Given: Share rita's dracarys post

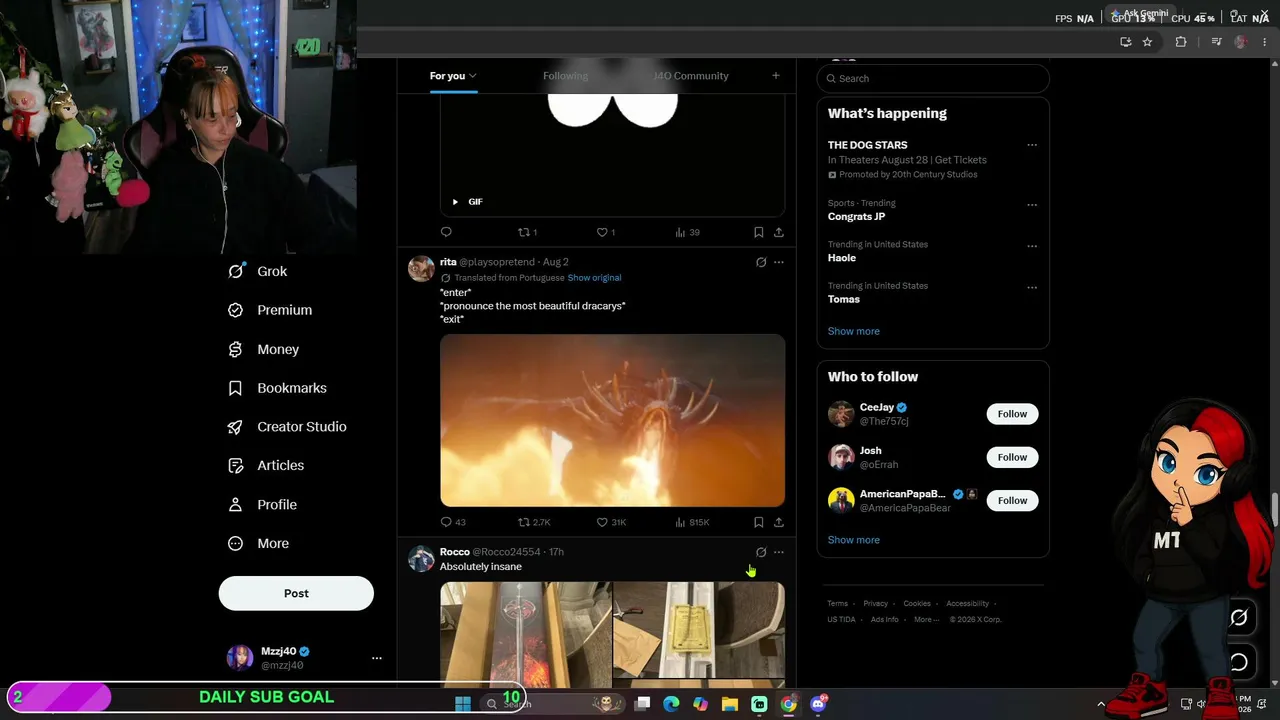Looking at the screenshot, I should click(779, 522).
